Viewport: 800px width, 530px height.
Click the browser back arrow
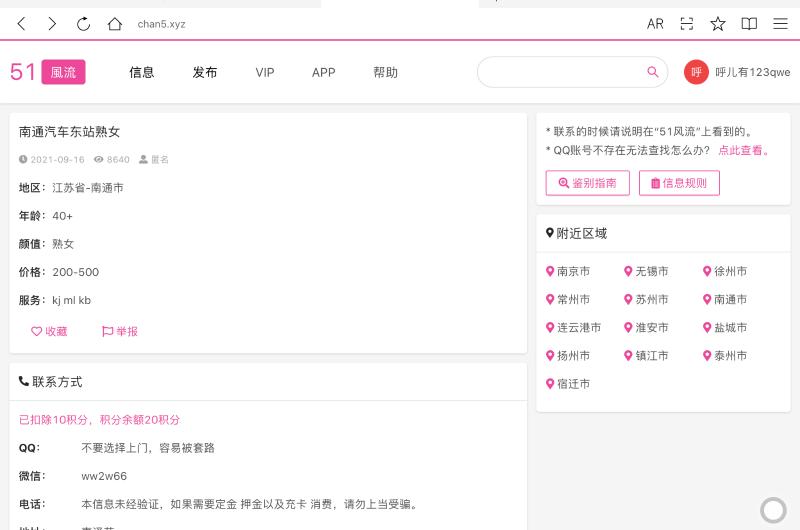point(21,24)
